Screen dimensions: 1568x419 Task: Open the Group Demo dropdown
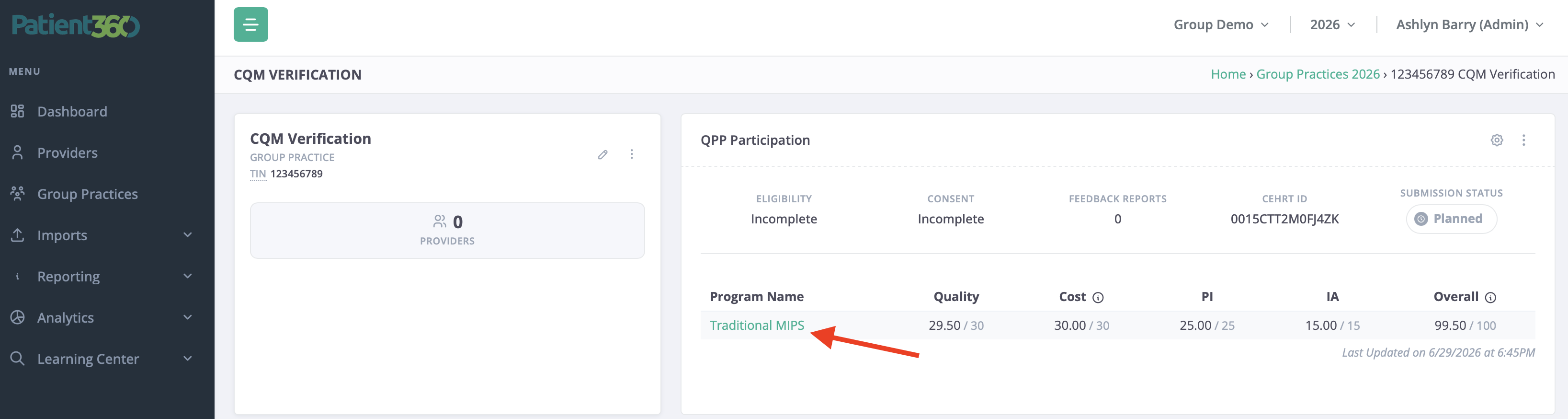click(1221, 24)
